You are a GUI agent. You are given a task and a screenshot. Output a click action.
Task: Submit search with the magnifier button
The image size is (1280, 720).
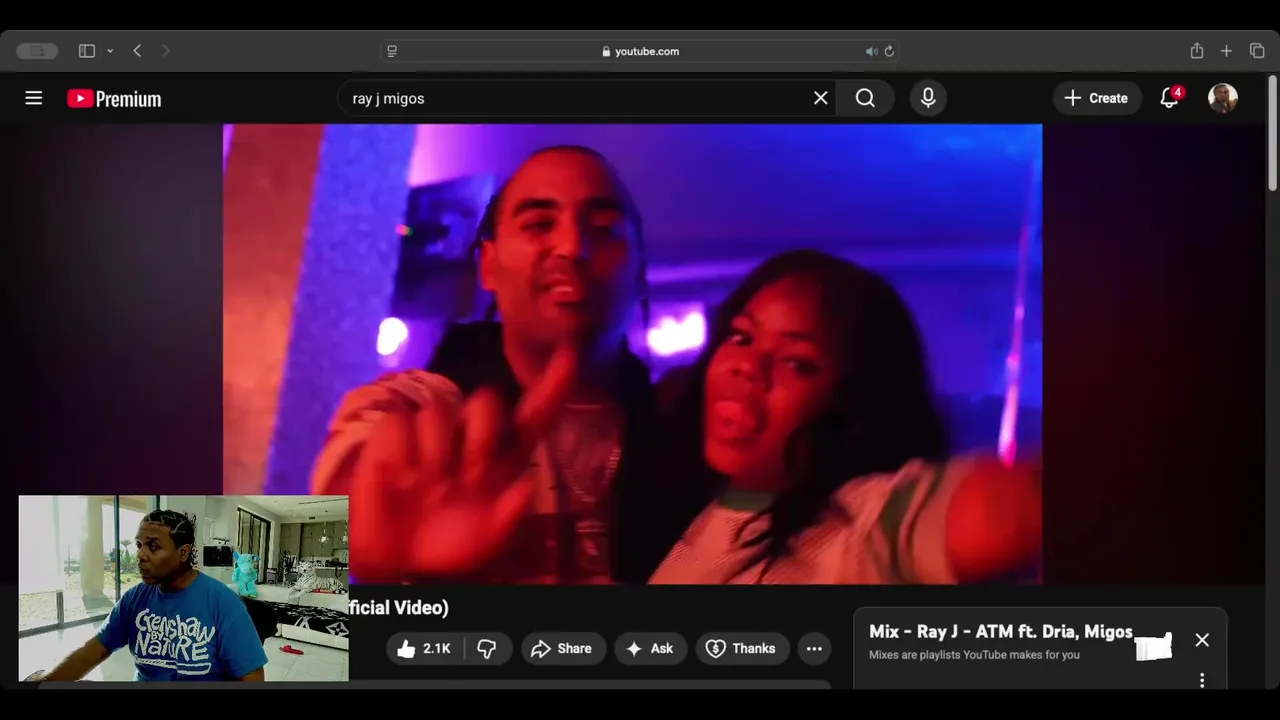pyautogui.click(x=865, y=98)
